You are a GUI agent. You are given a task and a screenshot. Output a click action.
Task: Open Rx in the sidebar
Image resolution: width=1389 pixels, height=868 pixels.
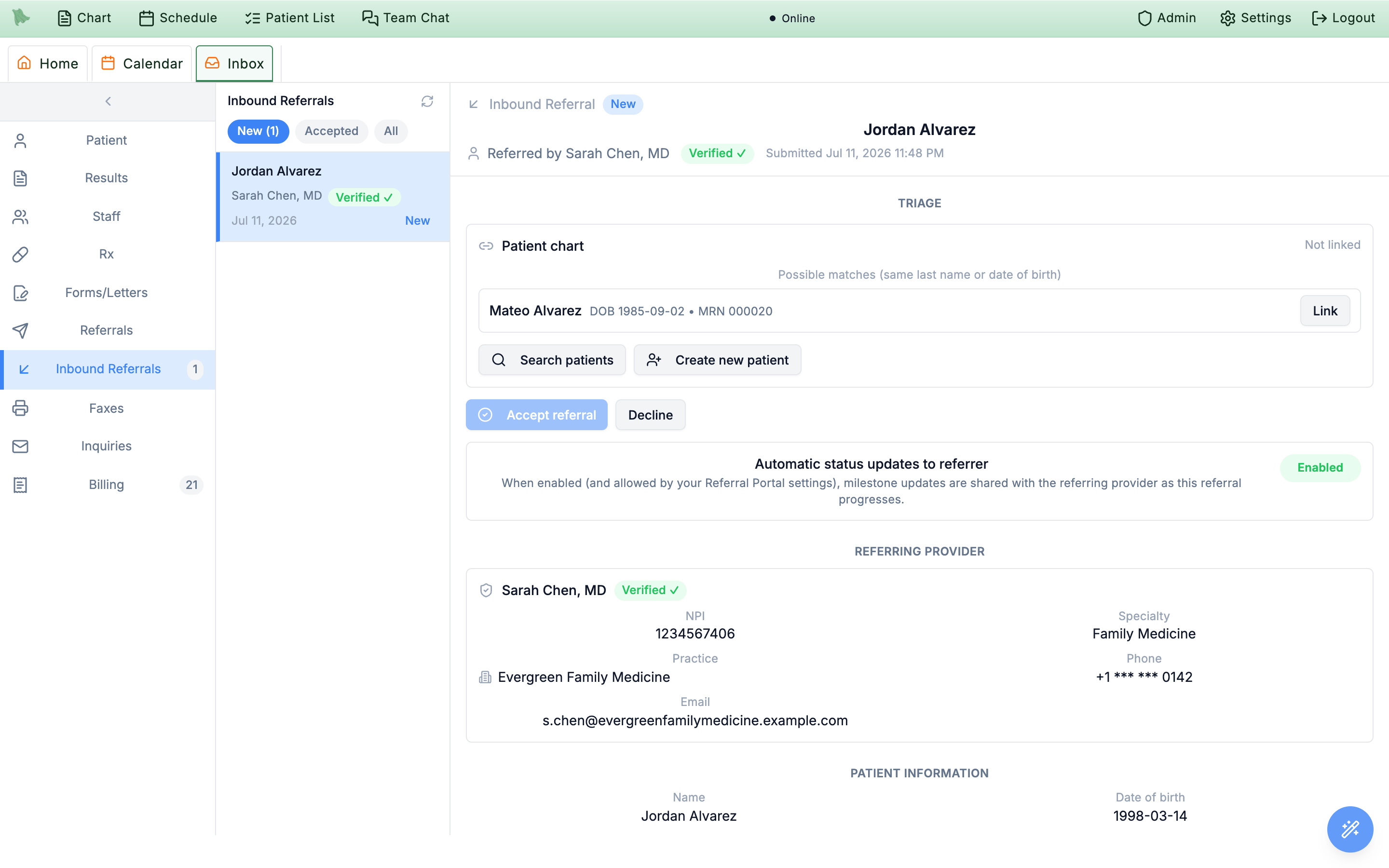pos(108,254)
